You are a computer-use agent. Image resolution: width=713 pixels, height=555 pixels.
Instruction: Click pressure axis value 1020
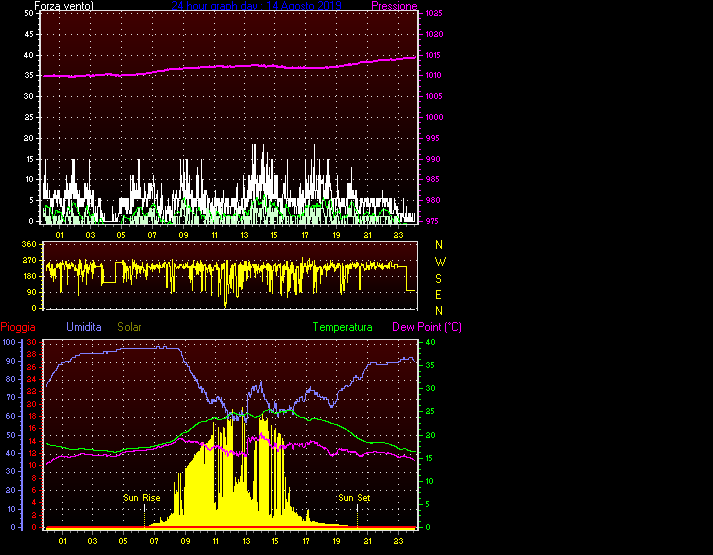[x=434, y=34]
